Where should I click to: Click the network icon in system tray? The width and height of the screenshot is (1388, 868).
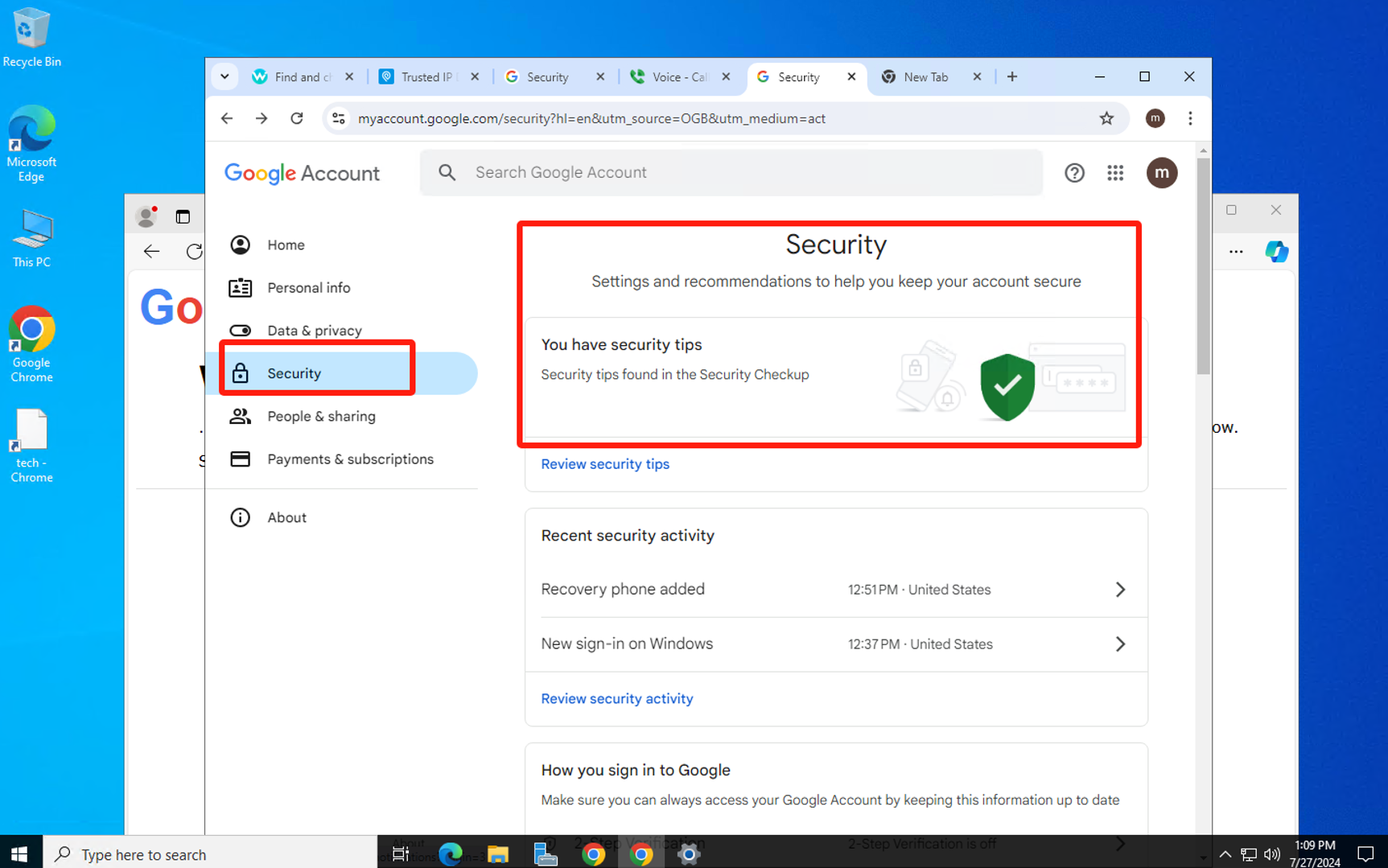coord(1248,854)
